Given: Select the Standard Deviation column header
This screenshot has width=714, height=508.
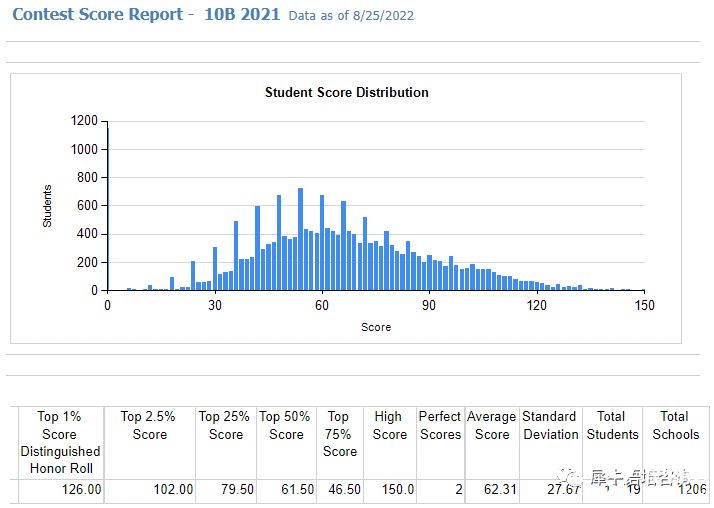Looking at the screenshot, I should point(550,425).
